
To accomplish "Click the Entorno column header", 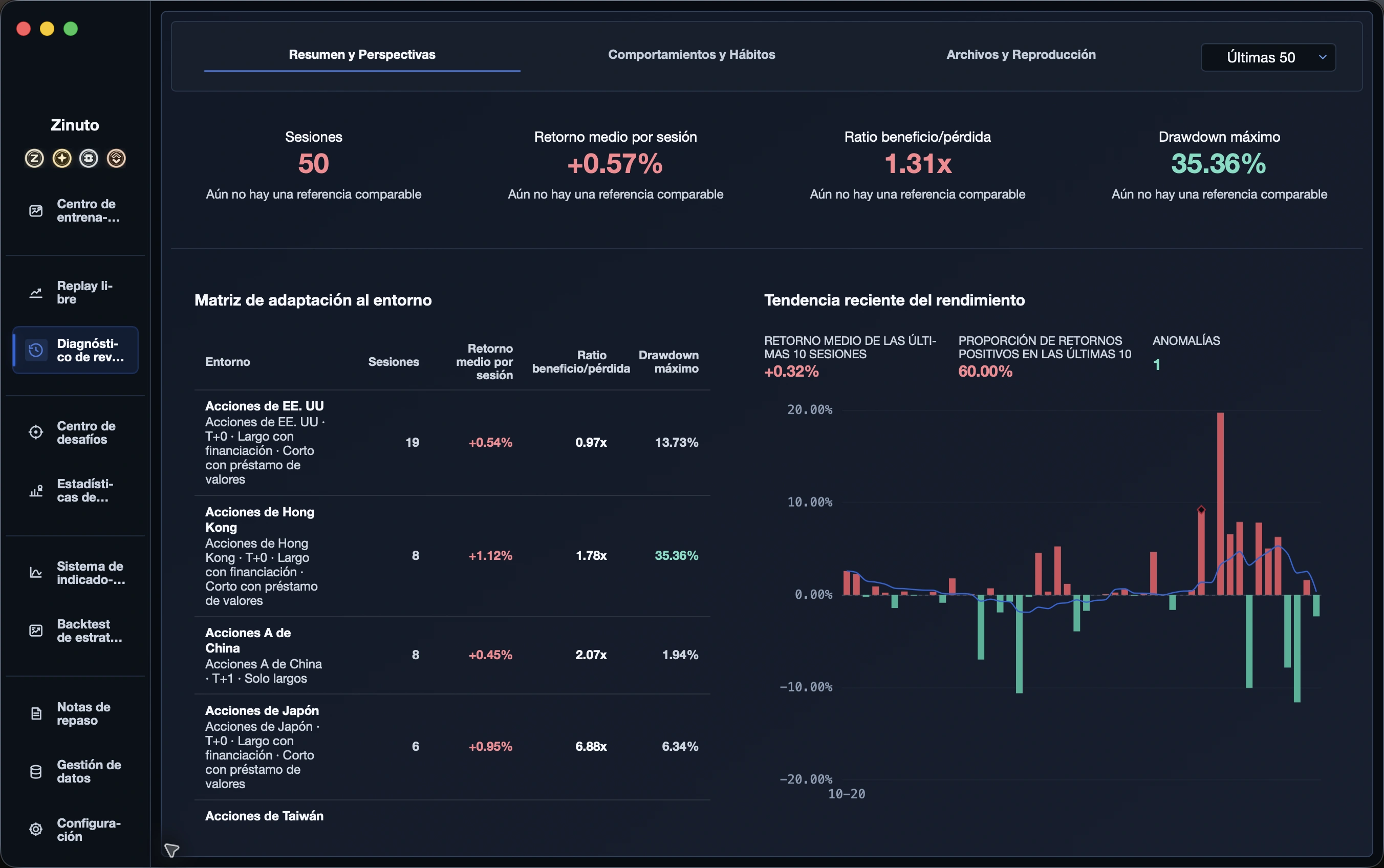I will click(228, 362).
